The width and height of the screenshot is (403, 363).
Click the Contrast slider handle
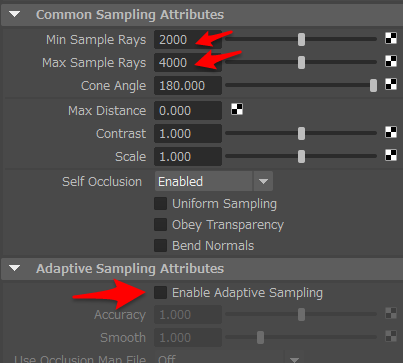click(301, 134)
